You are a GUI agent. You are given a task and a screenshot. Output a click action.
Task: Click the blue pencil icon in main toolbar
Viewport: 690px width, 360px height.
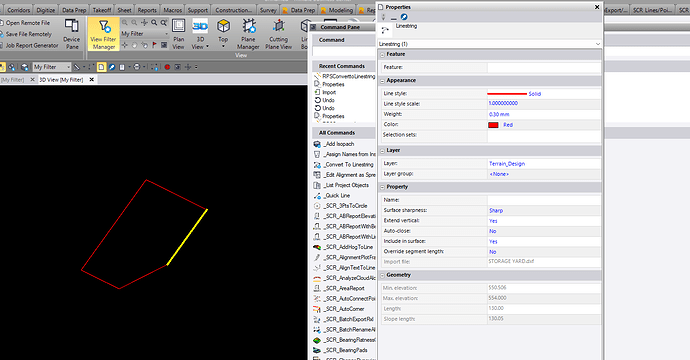pos(112,67)
